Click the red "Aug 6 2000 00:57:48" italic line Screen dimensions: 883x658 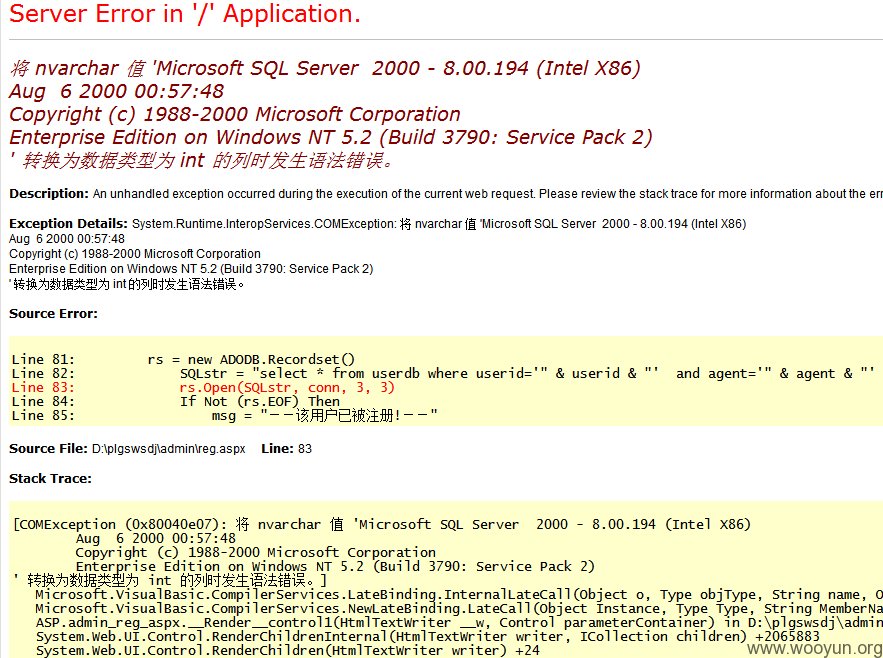pyautogui.click(x=117, y=91)
